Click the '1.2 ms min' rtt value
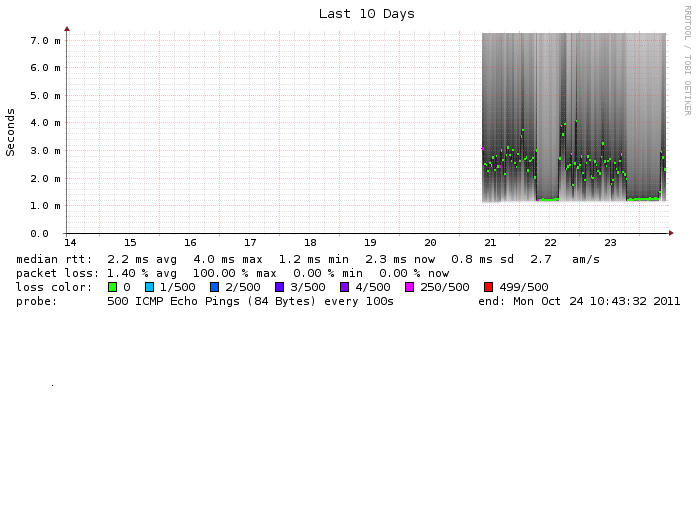697x510 pixels. 314,259
